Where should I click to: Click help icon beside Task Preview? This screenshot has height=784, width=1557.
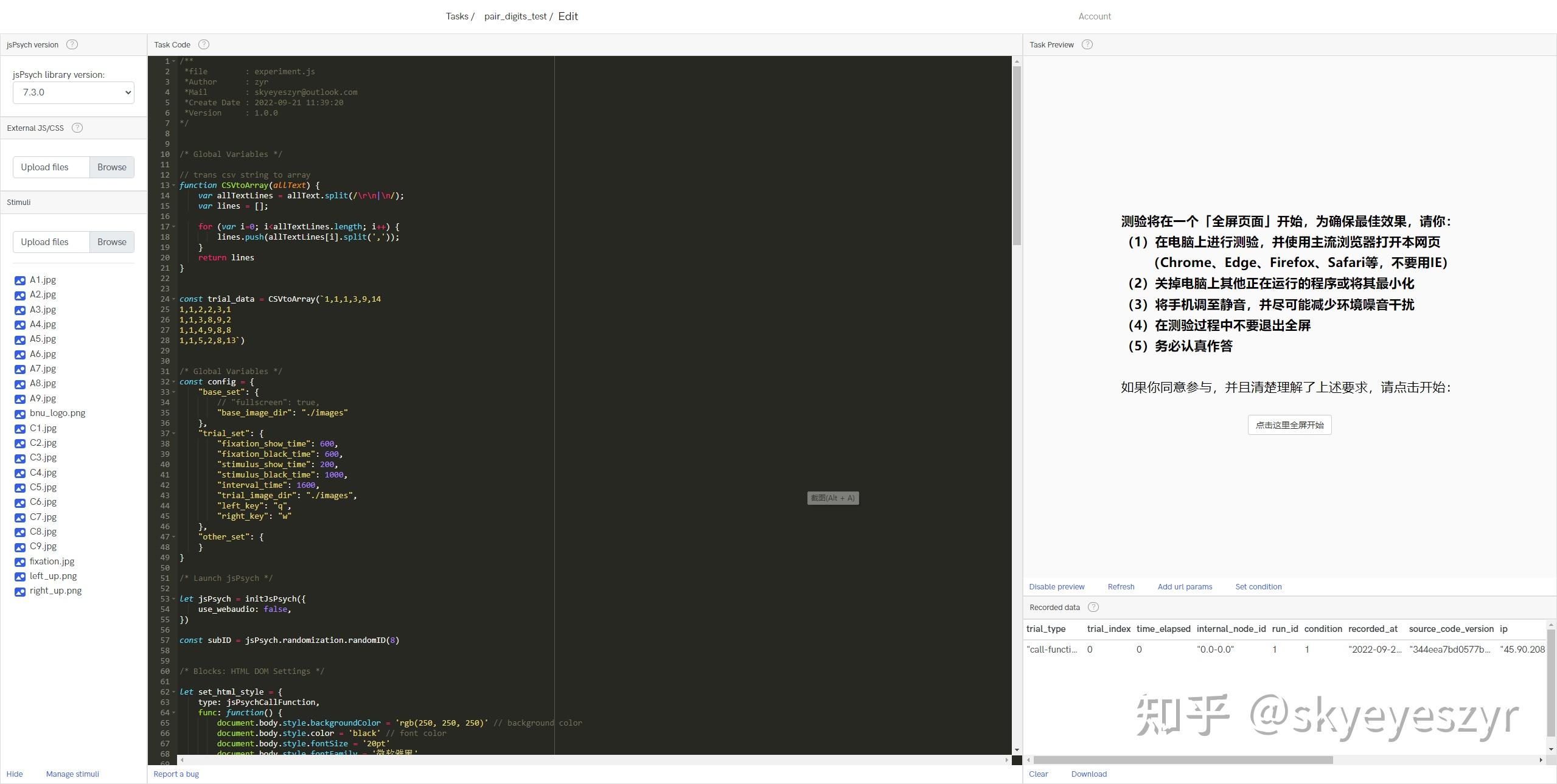1087,44
